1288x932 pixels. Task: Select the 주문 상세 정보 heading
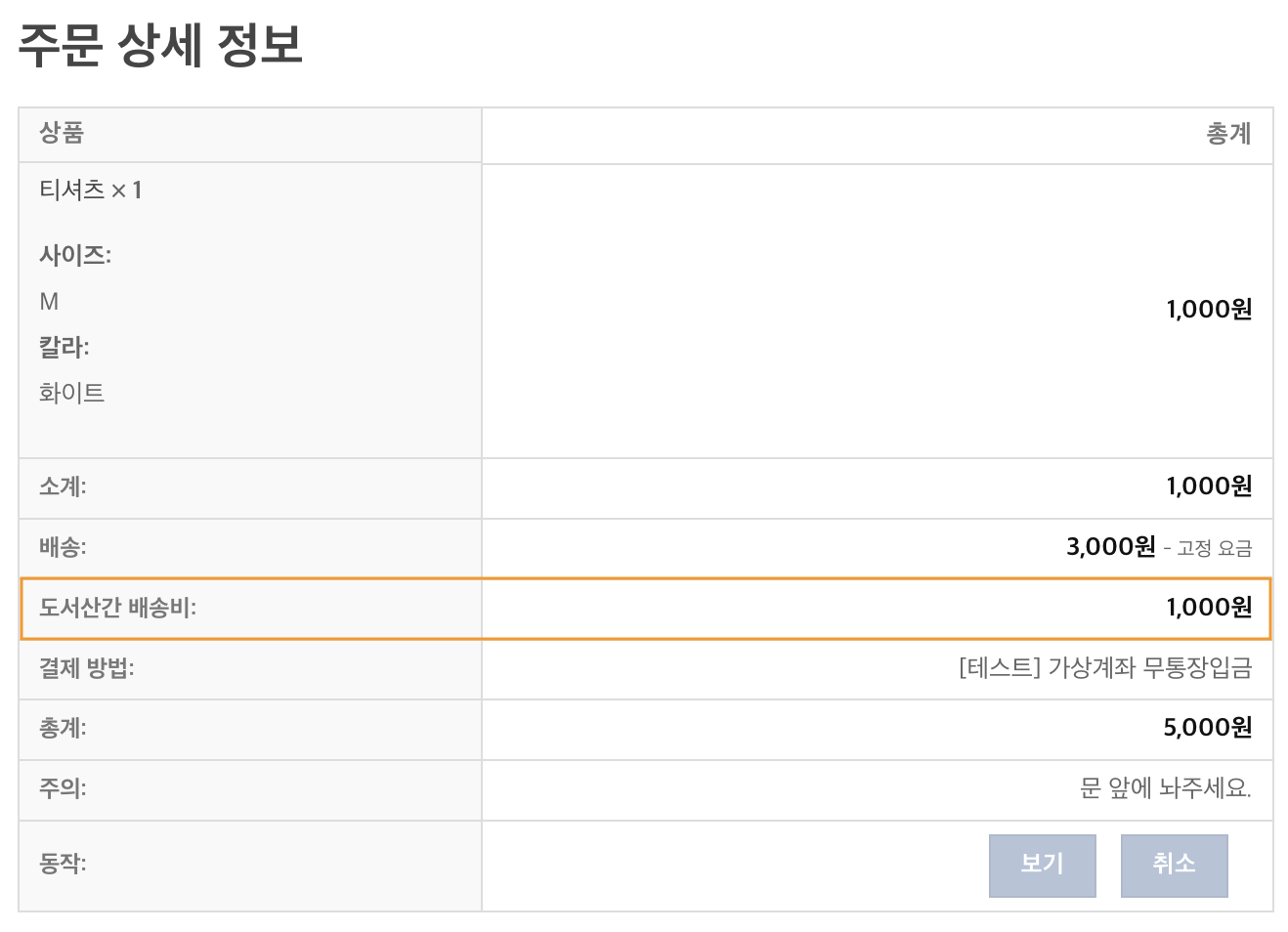[160, 46]
